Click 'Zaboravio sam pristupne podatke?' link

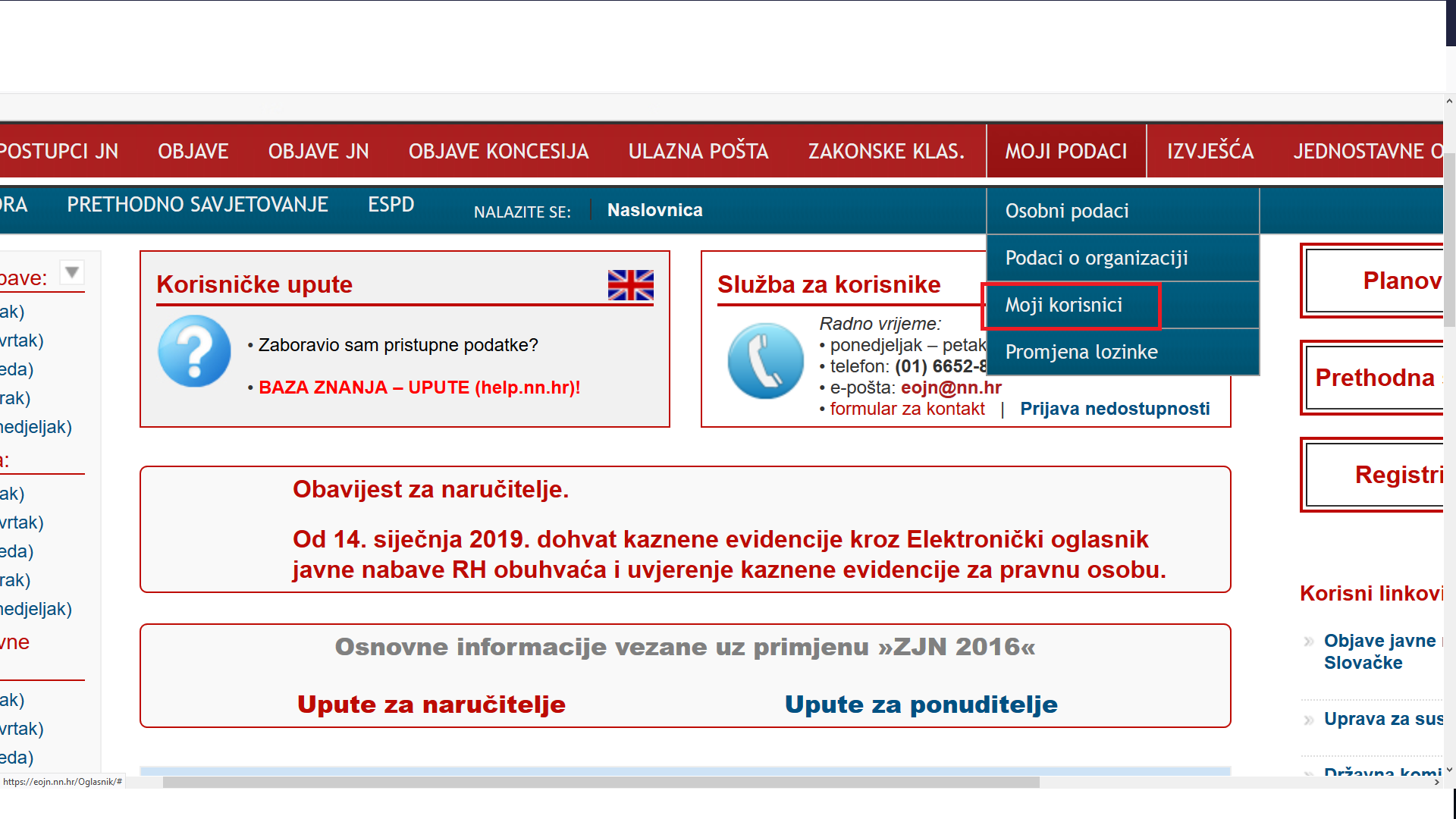pyautogui.click(x=398, y=345)
